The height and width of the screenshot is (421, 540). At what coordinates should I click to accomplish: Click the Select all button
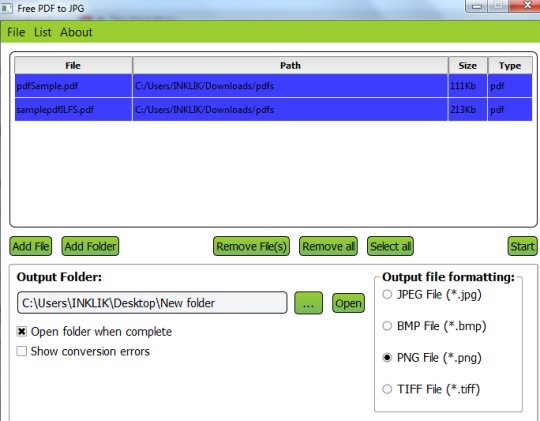pyautogui.click(x=390, y=246)
